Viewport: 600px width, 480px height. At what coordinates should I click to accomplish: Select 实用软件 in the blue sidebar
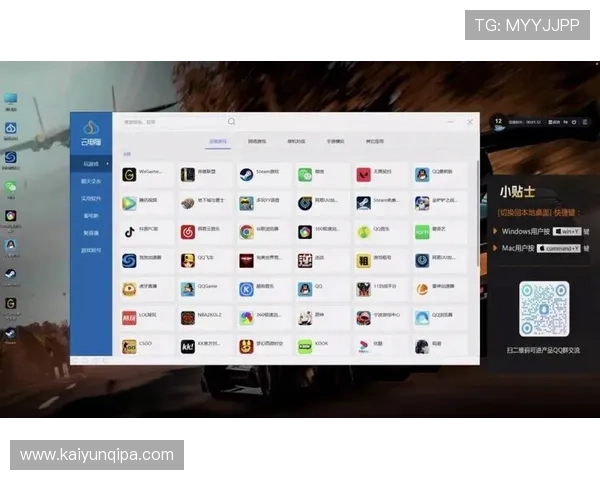click(91, 198)
